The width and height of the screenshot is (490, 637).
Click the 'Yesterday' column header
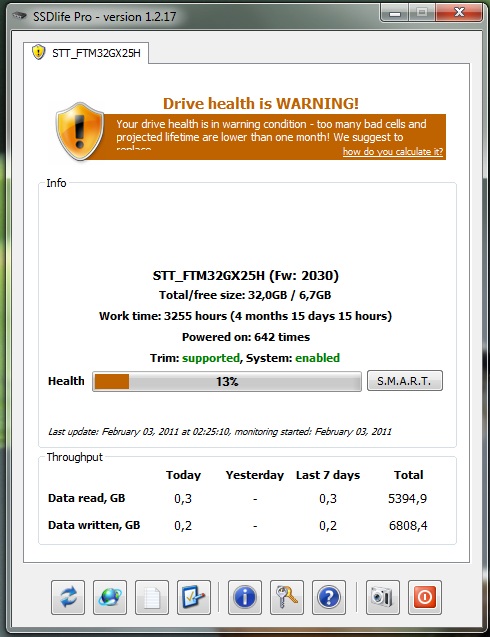(255, 475)
